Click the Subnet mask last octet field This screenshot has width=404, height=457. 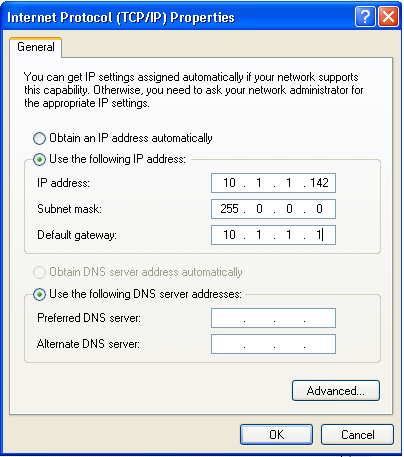tap(319, 209)
